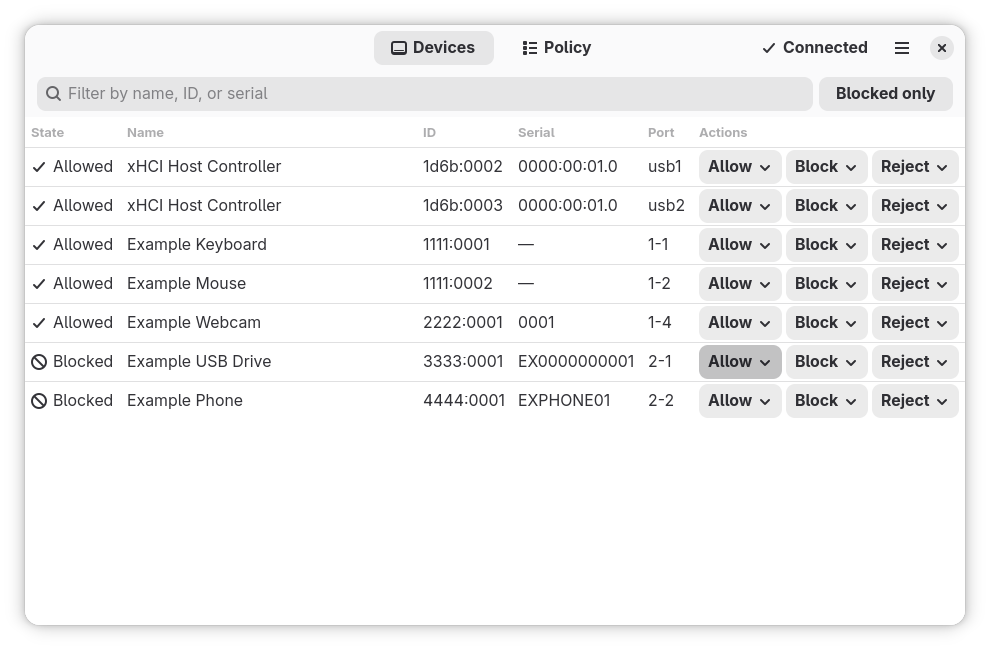Open Reject dropdown for Example Keyboard
The image size is (990, 650).
tap(915, 245)
